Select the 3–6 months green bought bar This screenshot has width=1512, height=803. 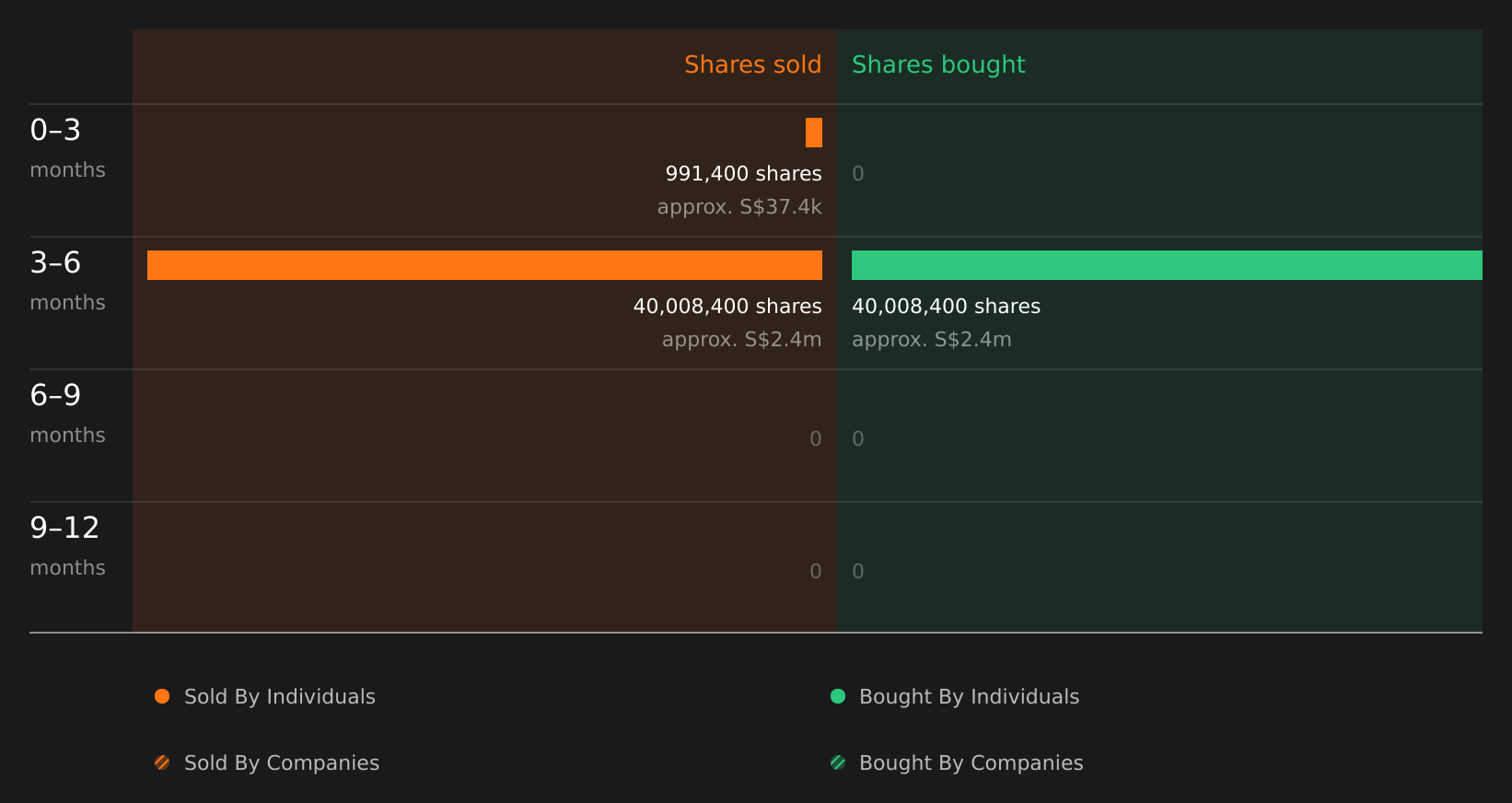[x=1167, y=265]
